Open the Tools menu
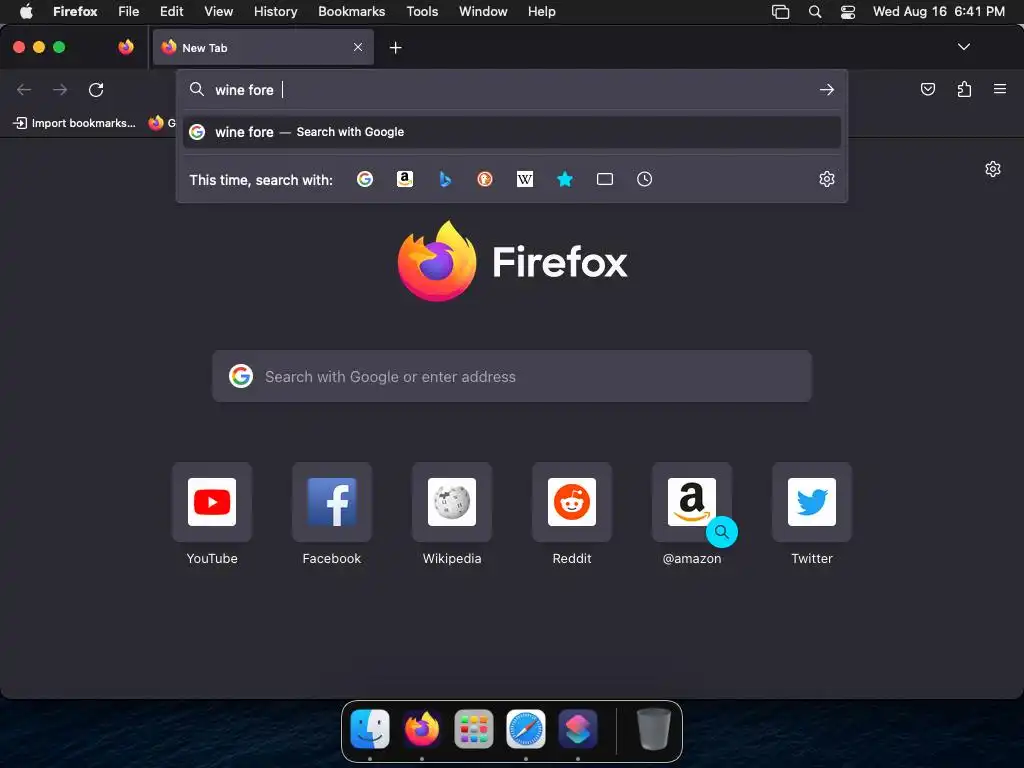Viewport: 1024px width, 768px height. pyautogui.click(x=422, y=11)
